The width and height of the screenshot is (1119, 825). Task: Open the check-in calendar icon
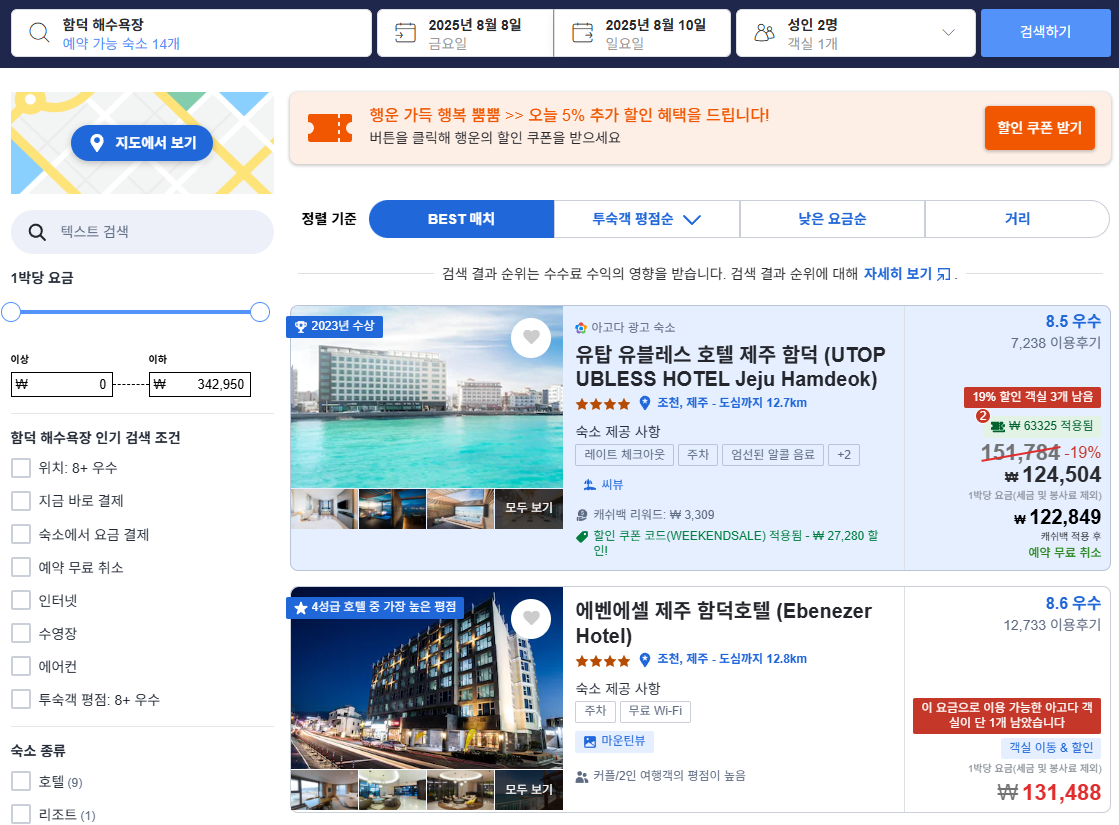point(405,32)
